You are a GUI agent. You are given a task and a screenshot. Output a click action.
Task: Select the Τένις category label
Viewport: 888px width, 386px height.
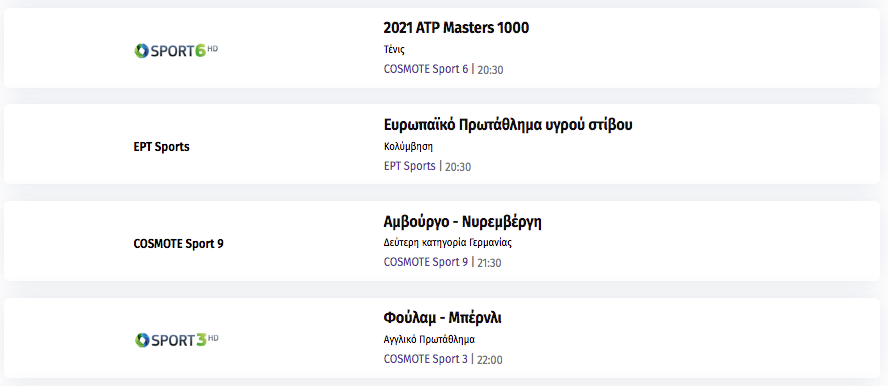coord(394,50)
